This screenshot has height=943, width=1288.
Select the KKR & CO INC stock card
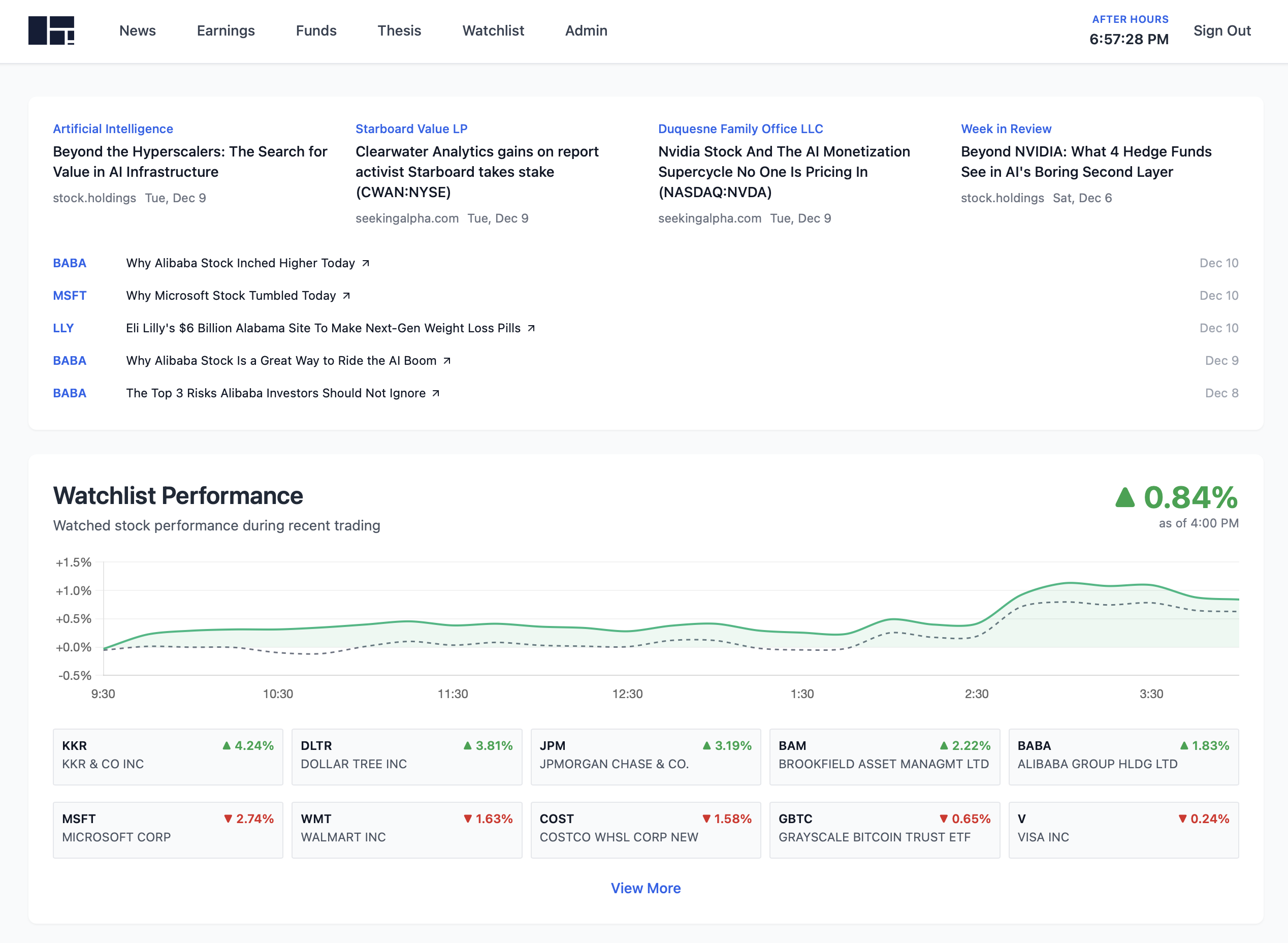tap(167, 757)
